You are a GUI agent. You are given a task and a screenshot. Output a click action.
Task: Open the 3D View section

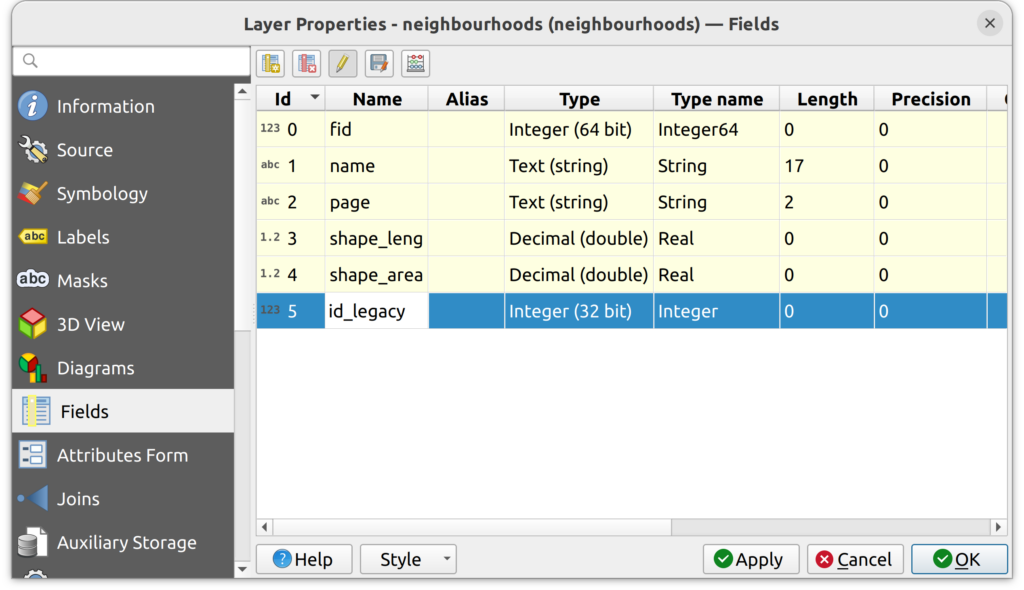[x=90, y=324]
